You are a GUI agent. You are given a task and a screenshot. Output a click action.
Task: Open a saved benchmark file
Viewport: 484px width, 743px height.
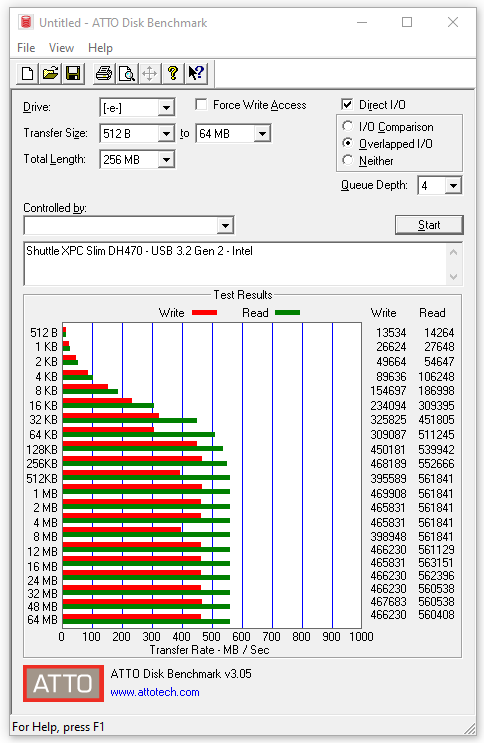(x=50, y=73)
